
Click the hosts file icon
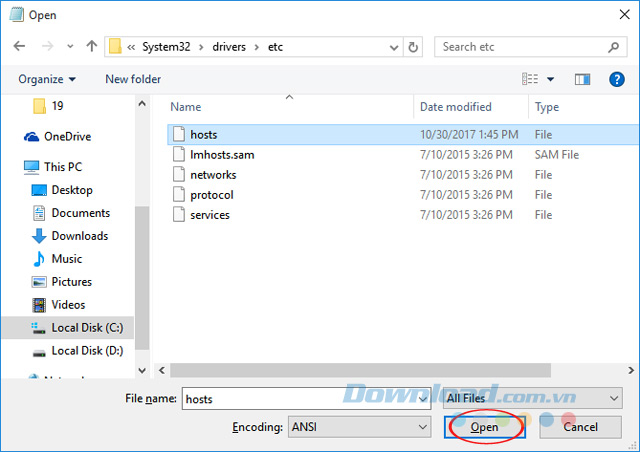coord(179,134)
